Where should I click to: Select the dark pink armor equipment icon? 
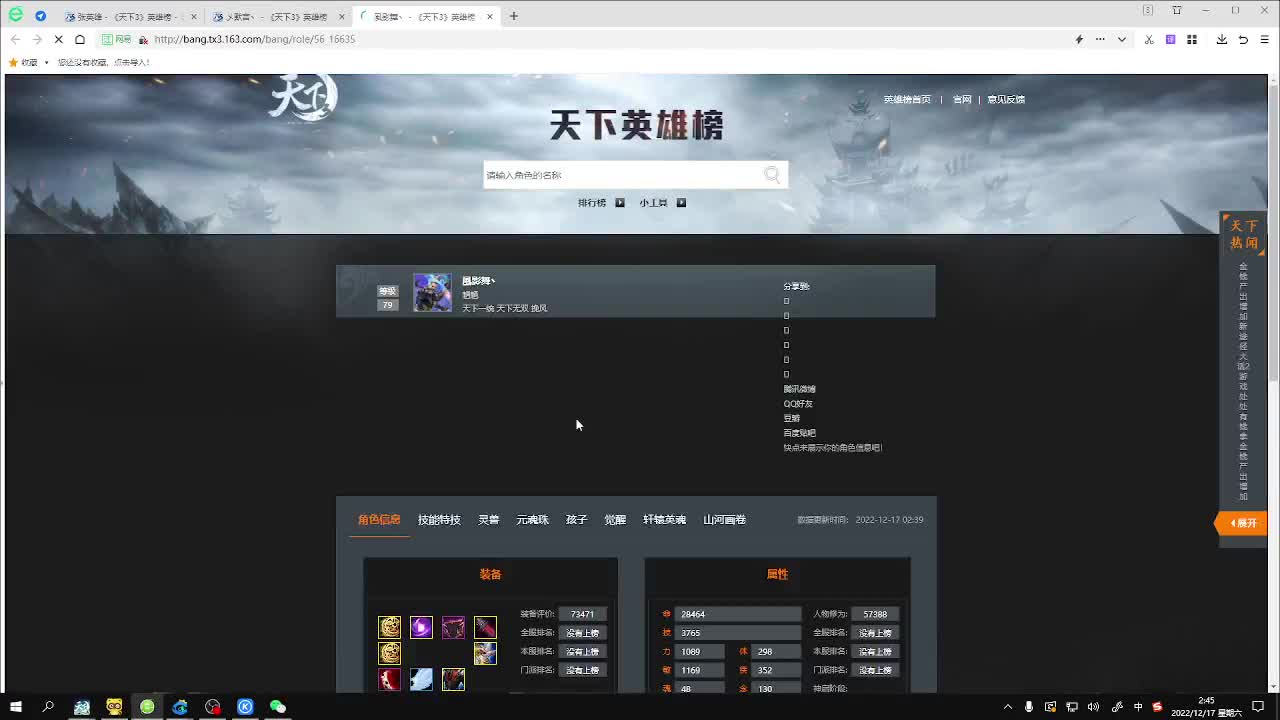click(x=453, y=627)
